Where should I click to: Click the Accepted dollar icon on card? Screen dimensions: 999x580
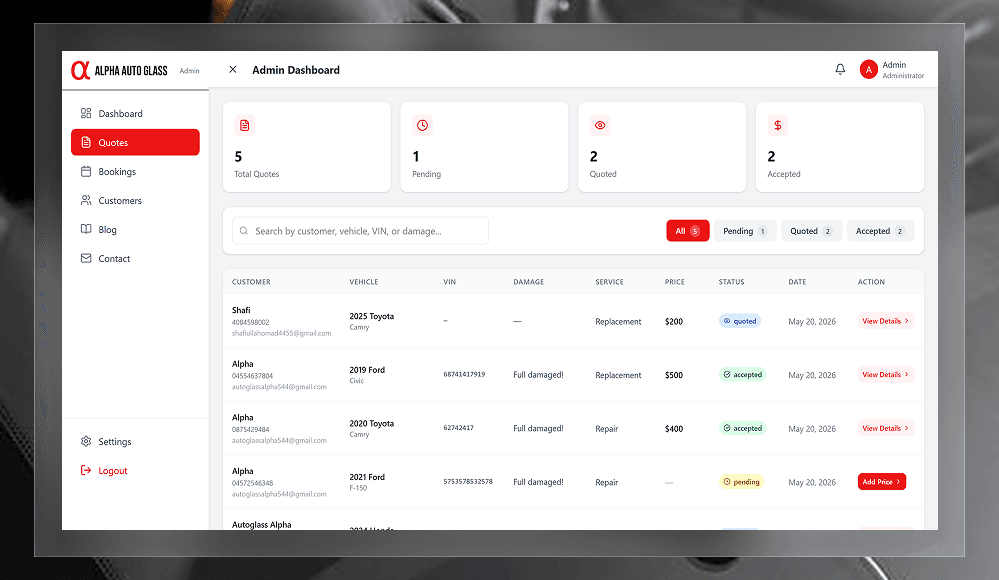pyautogui.click(x=778, y=125)
